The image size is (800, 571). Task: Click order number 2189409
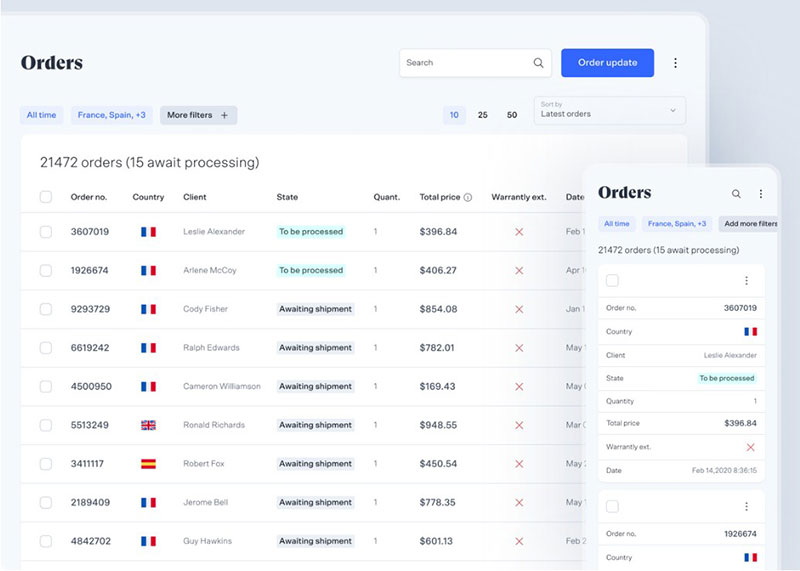[90, 503]
